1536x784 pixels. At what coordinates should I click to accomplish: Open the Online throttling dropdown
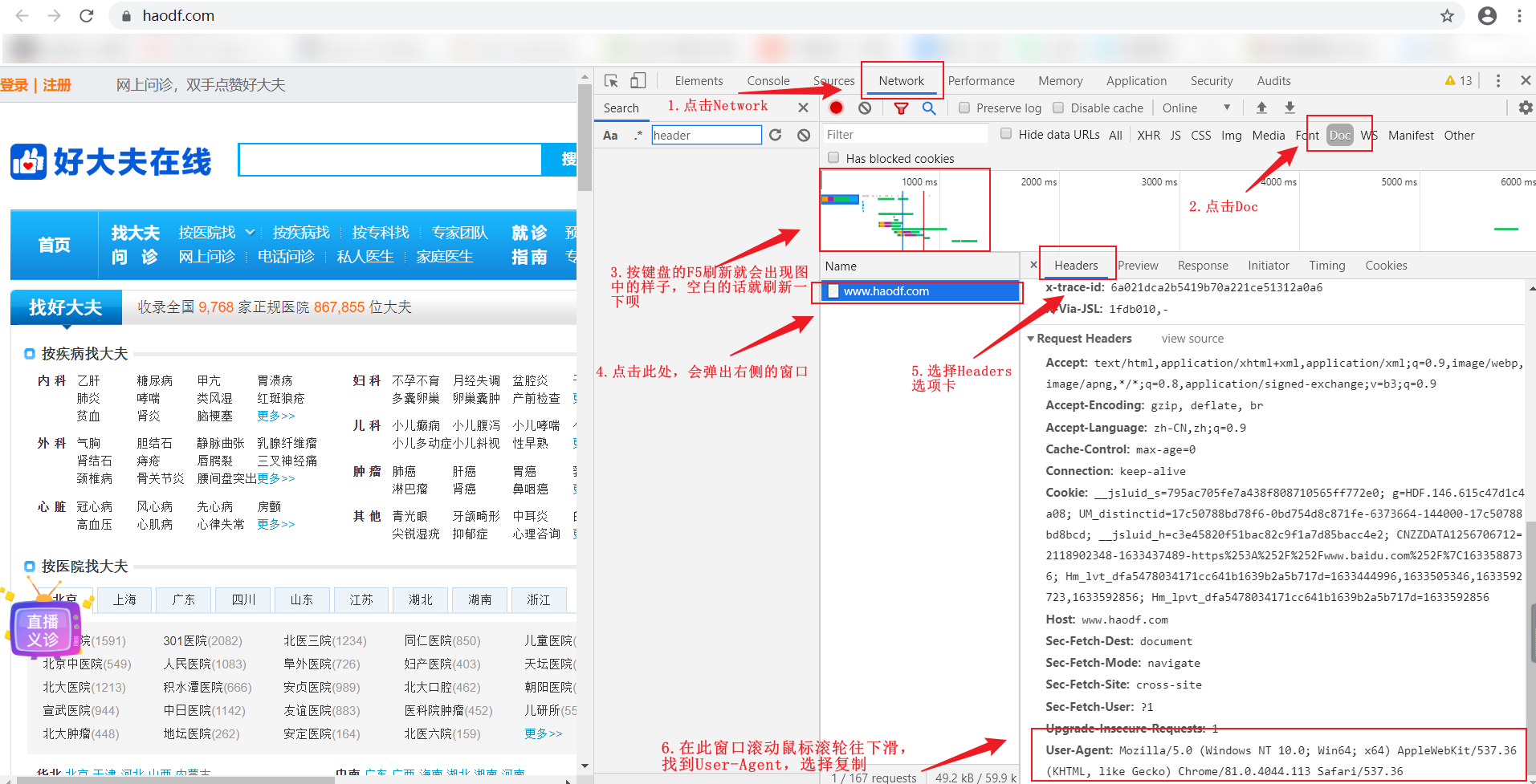1196,108
